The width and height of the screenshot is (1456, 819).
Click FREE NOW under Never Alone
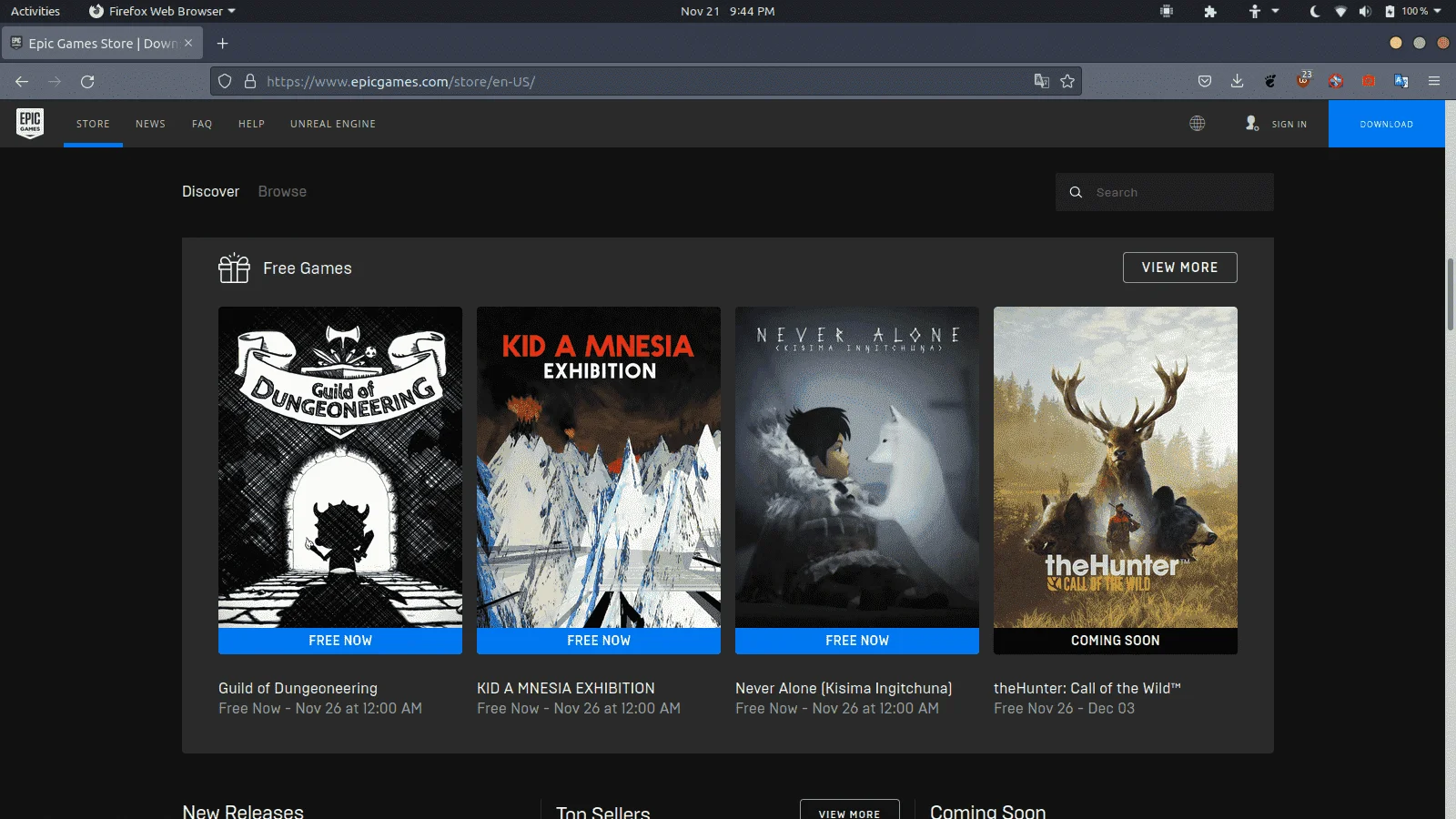[857, 641]
